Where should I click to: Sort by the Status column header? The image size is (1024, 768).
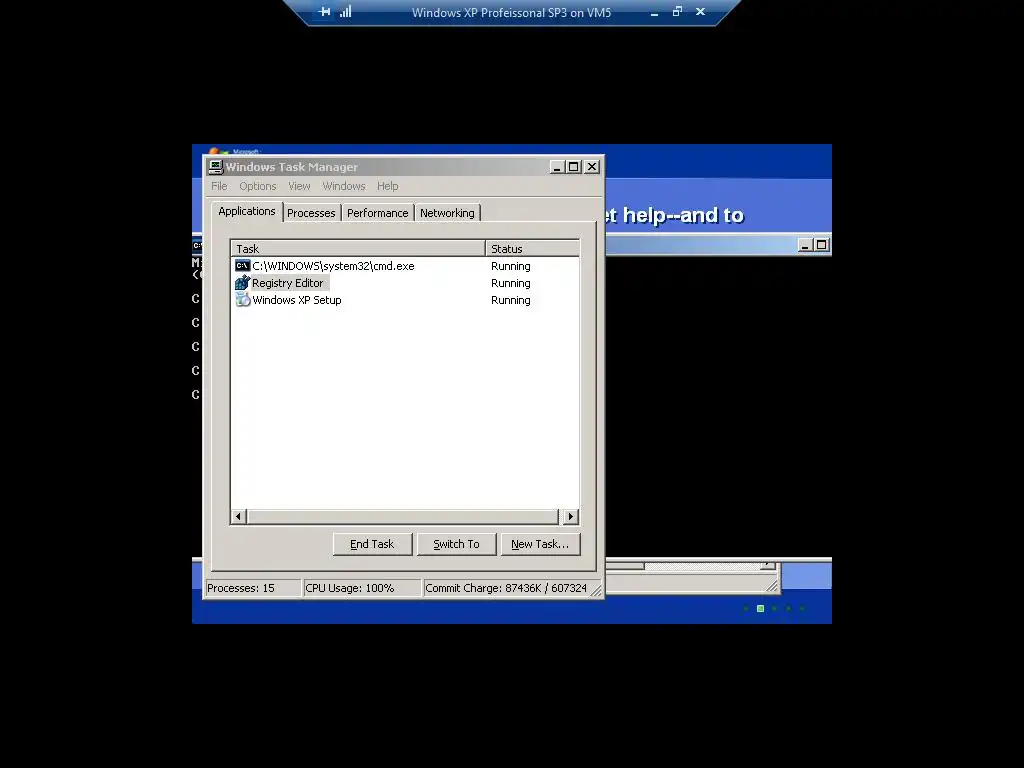pos(532,249)
